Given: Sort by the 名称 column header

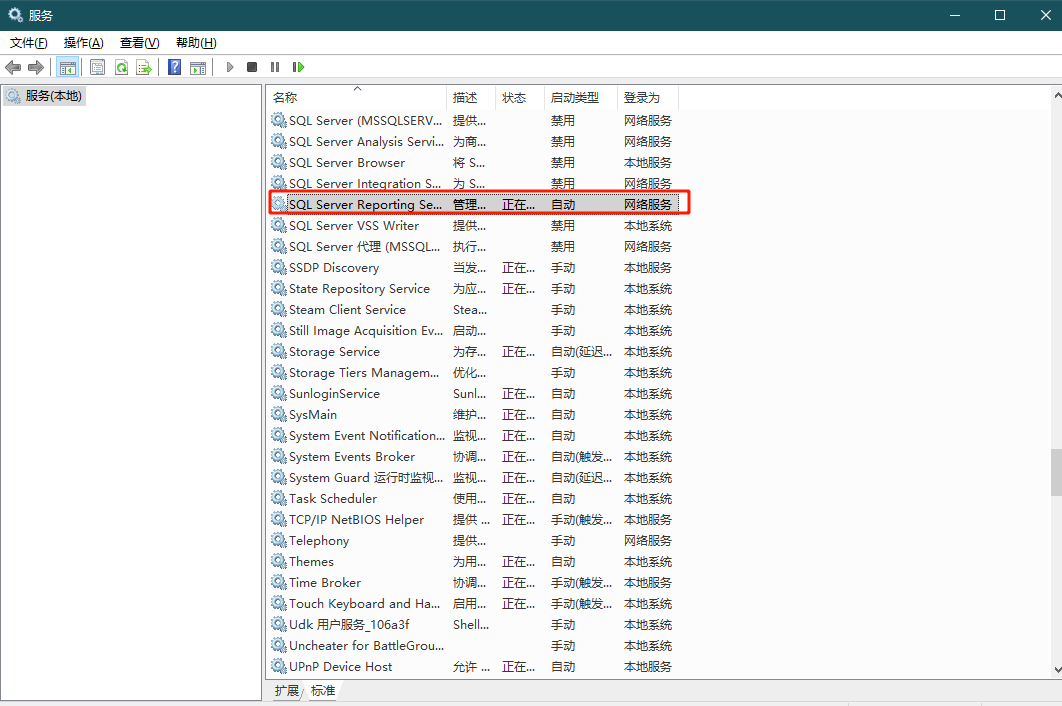Looking at the screenshot, I should point(358,98).
